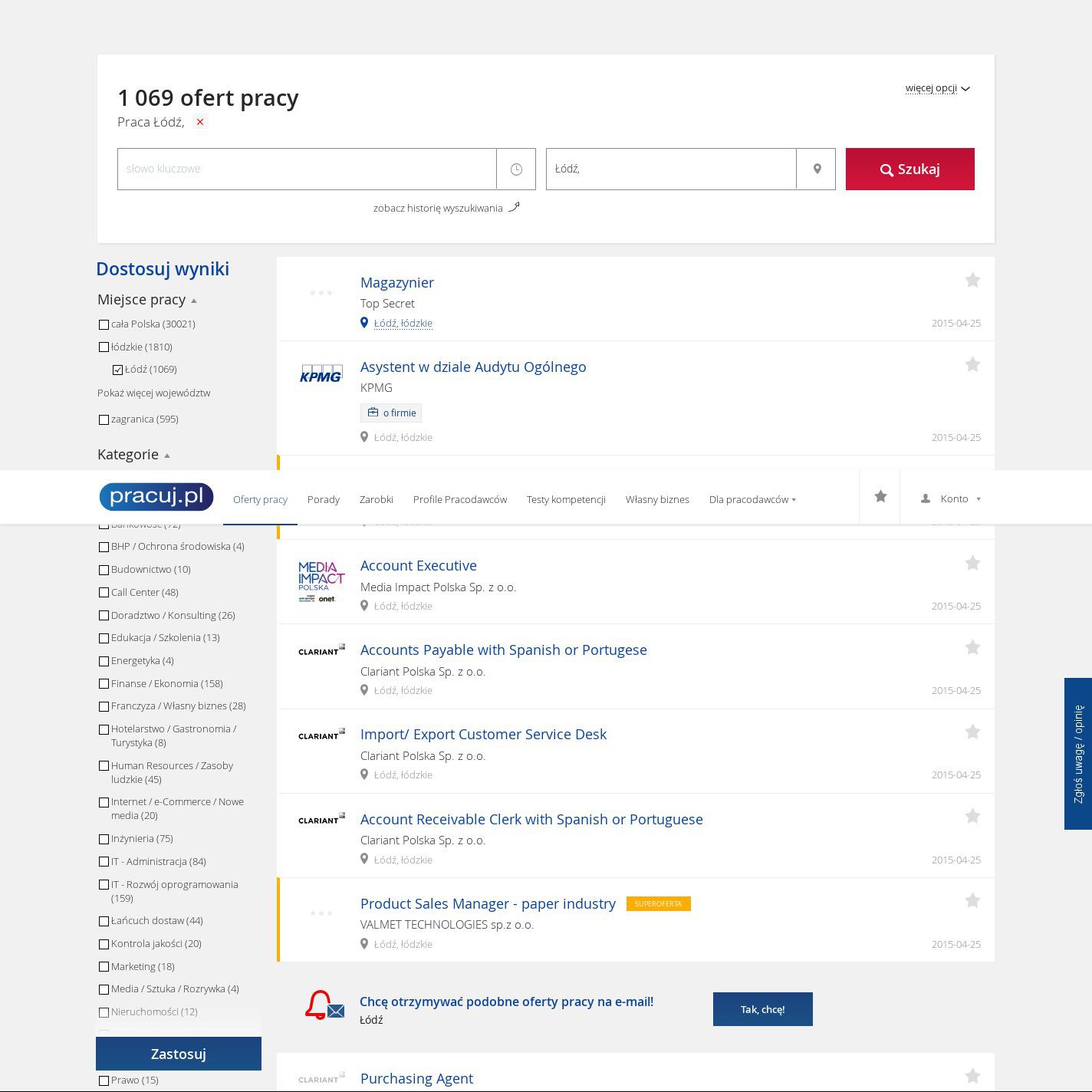Screen dimensions: 1092x1092
Task: Open the Zarobki nav item
Action: tap(376, 499)
